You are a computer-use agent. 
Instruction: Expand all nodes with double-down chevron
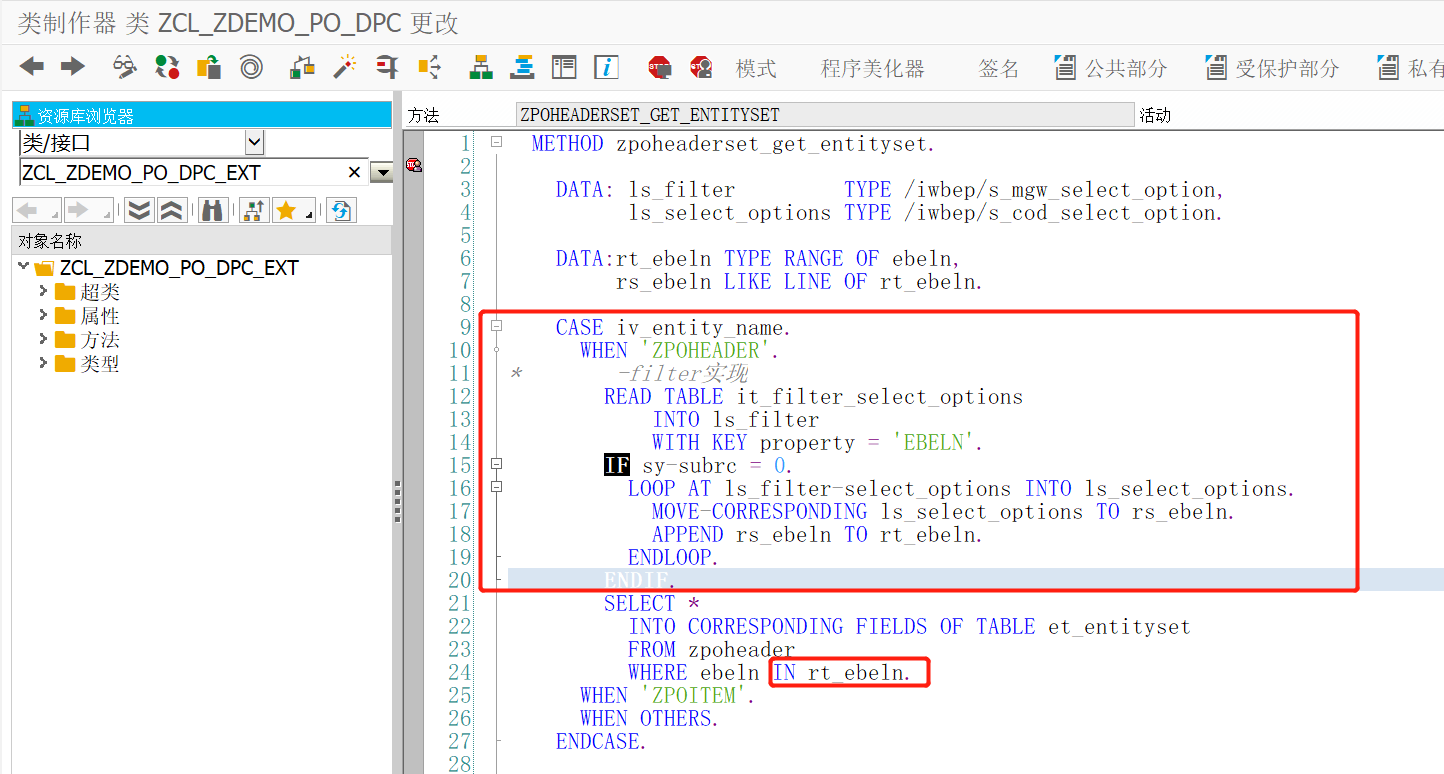pyautogui.click(x=137, y=210)
